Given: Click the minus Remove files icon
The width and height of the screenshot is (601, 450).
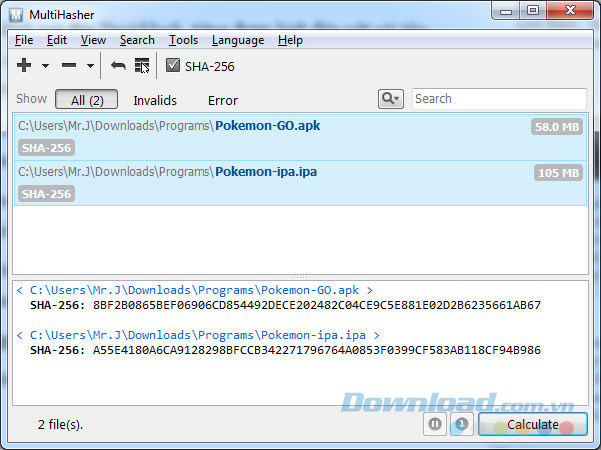Looking at the screenshot, I should click(x=69, y=65).
